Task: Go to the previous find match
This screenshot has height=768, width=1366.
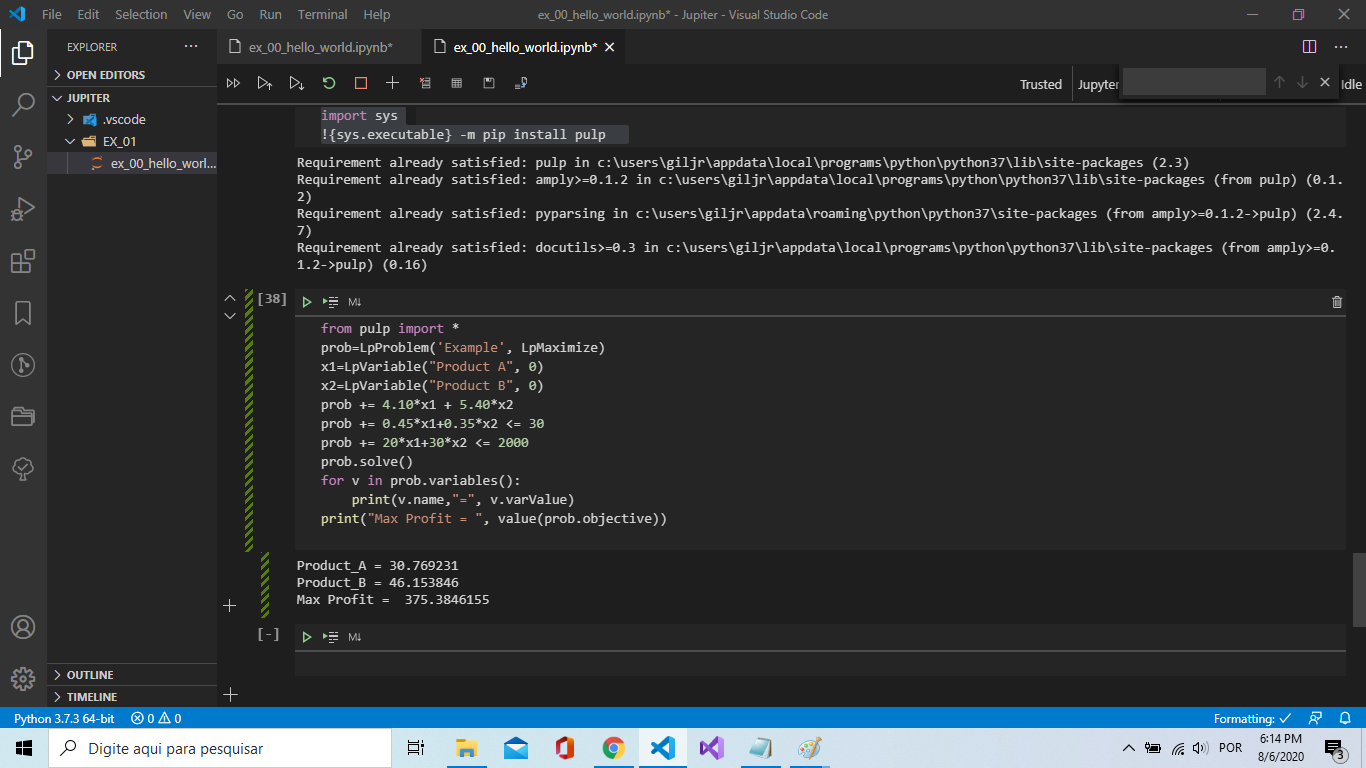Action: [x=1279, y=82]
